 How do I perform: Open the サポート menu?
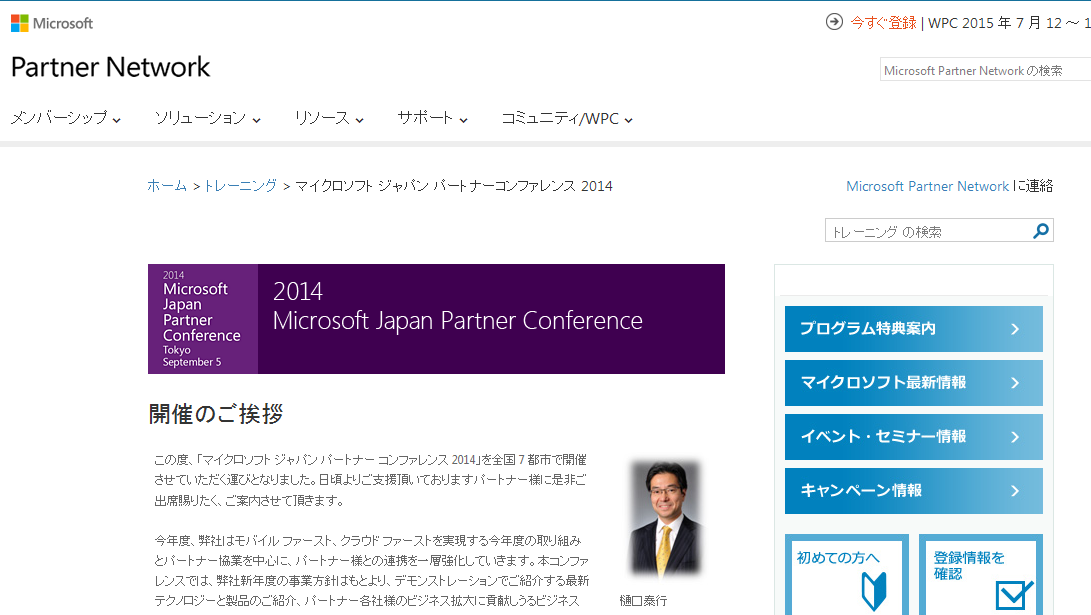(432, 118)
